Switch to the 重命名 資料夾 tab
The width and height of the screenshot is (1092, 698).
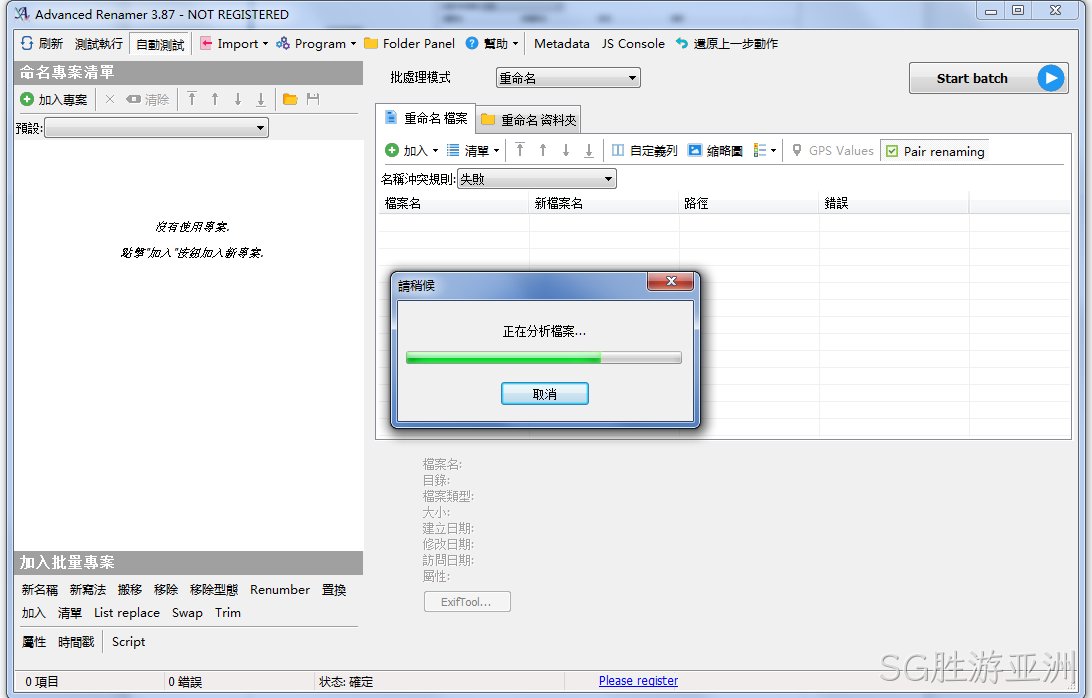(529, 120)
